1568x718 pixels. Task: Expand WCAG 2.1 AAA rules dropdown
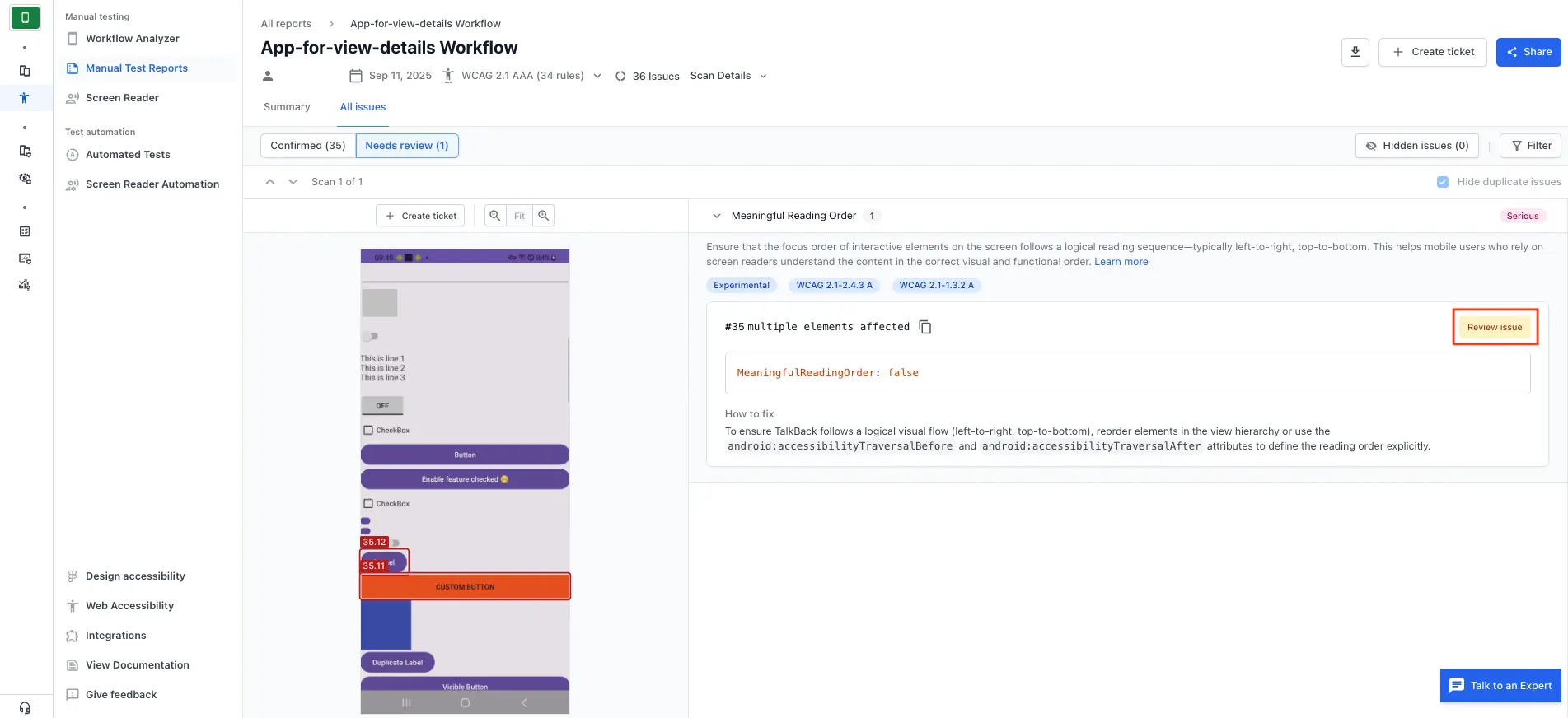point(597,76)
